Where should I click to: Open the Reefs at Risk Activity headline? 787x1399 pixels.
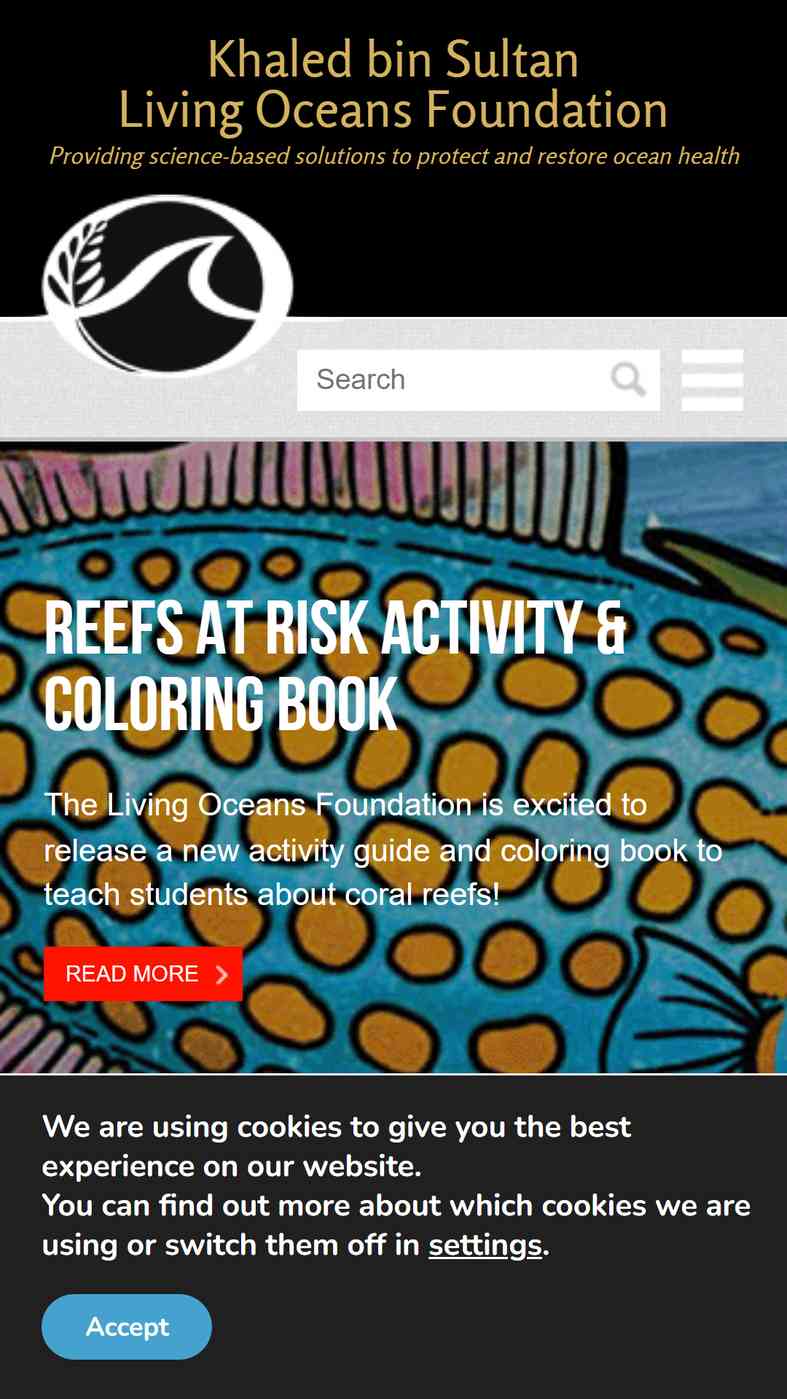(335, 630)
